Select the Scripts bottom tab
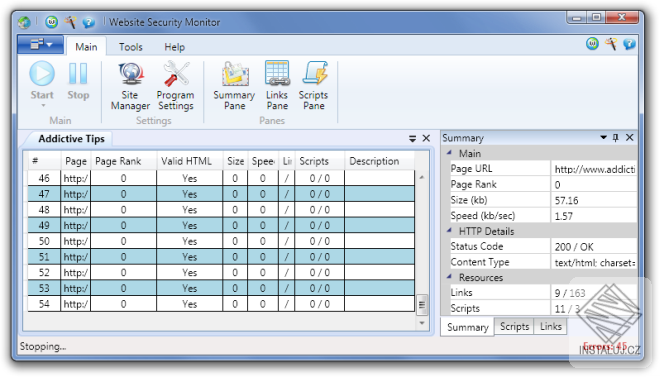Screen dimensions: 660x377 click(514, 327)
